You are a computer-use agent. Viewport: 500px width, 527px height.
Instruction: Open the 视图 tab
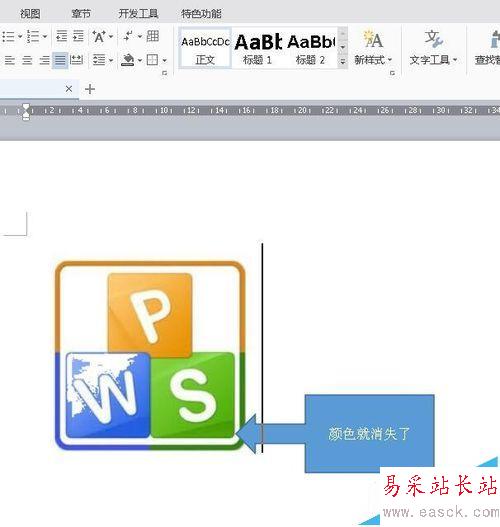point(30,14)
